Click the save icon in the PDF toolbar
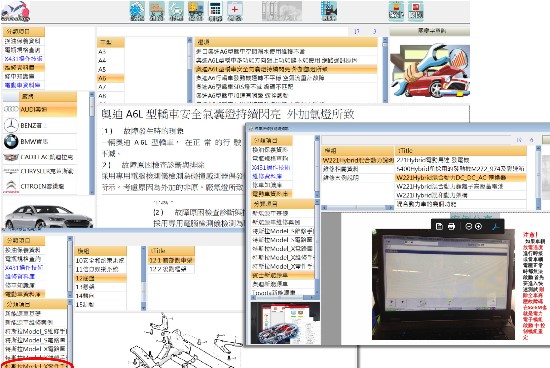550x368 pixels. [439, 227]
